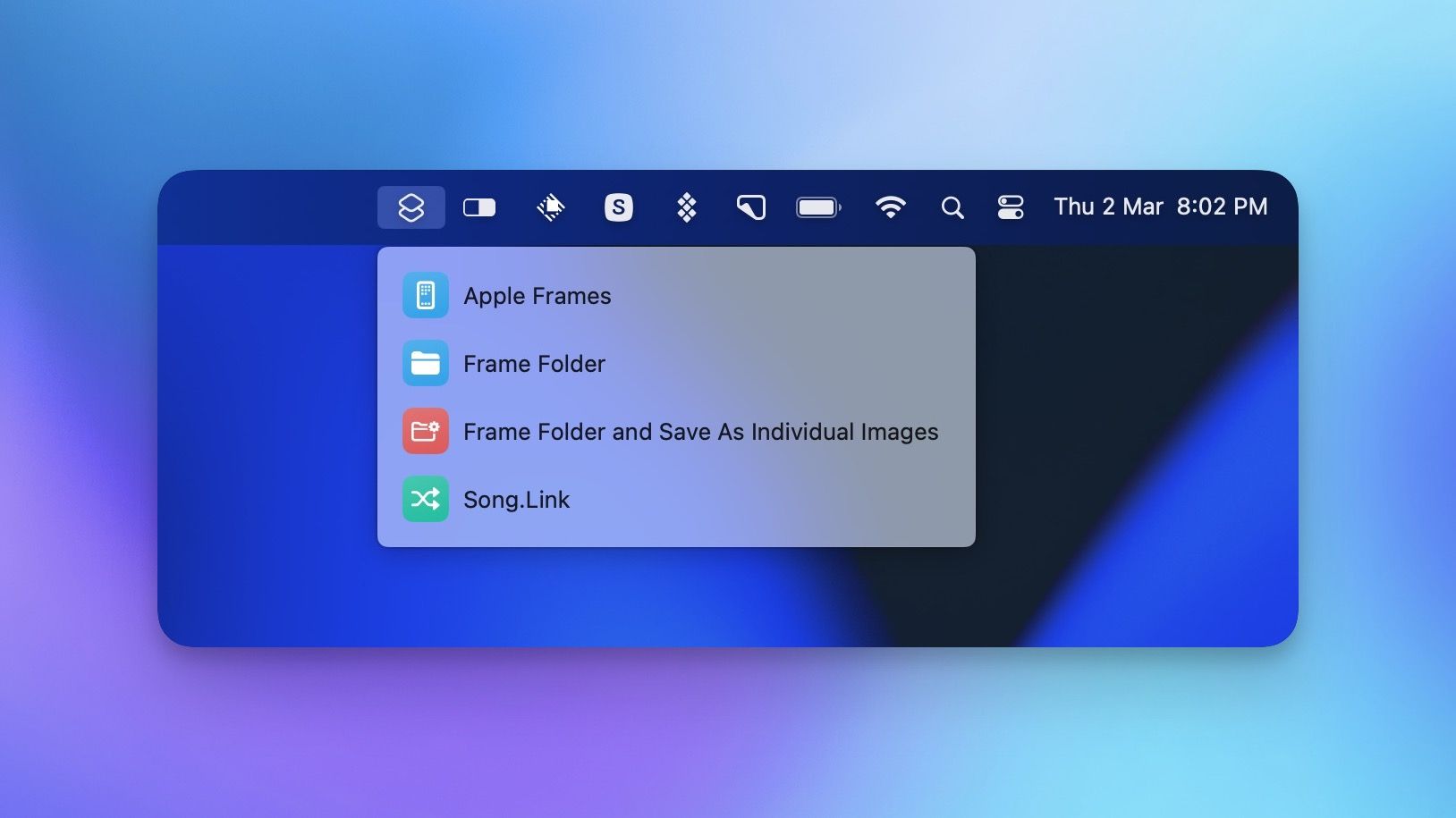Screen dimensions: 1456x818
Task: Click the blue folder icon beside Frame Folder
Action: click(x=425, y=364)
